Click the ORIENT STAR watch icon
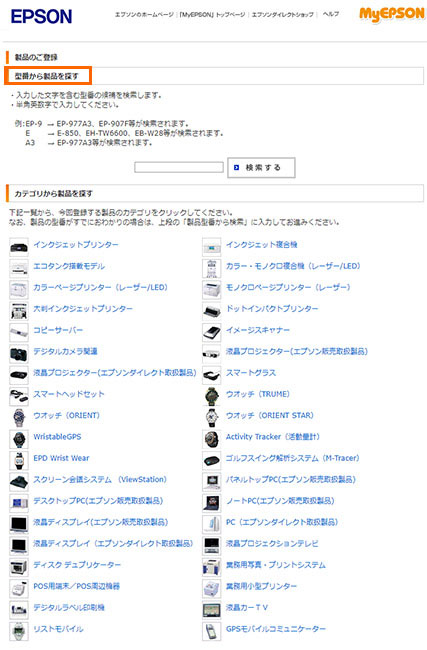 click(211, 417)
